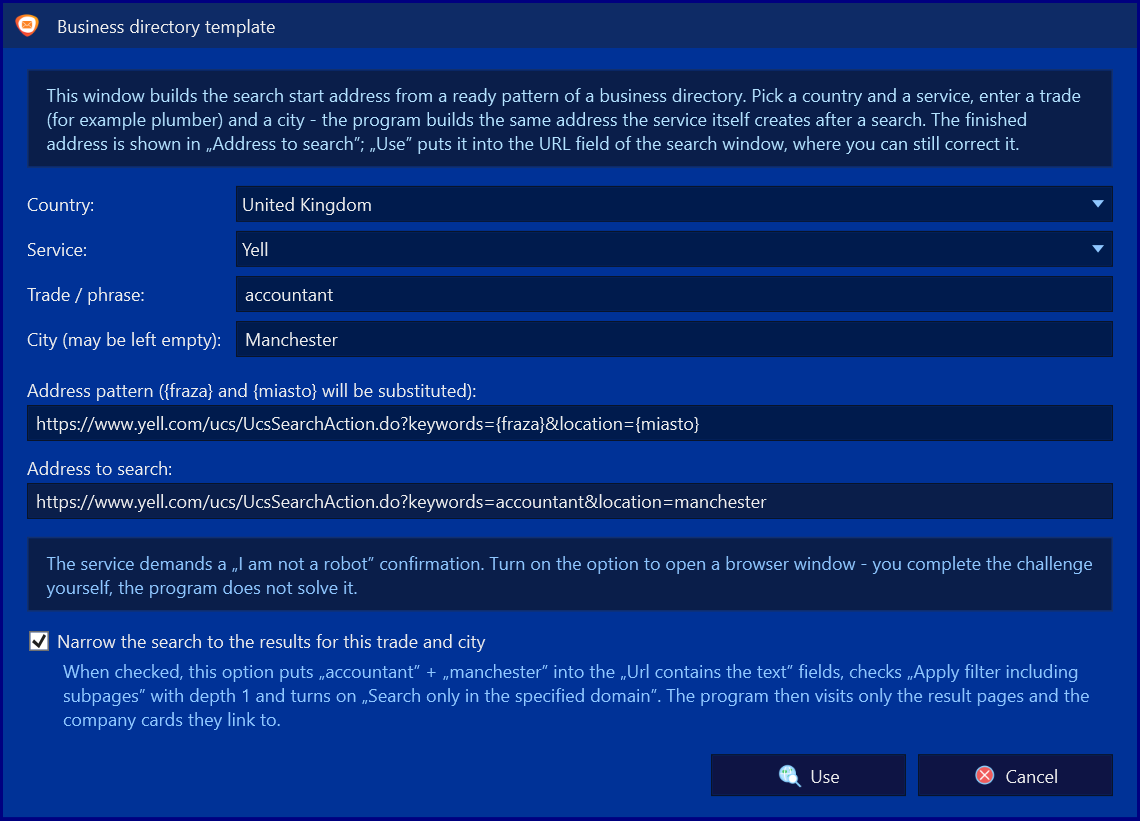Image resolution: width=1140 pixels, height=821 pixels.
Task: Click the magnifier icon on Use button
Action: (790, 776)
